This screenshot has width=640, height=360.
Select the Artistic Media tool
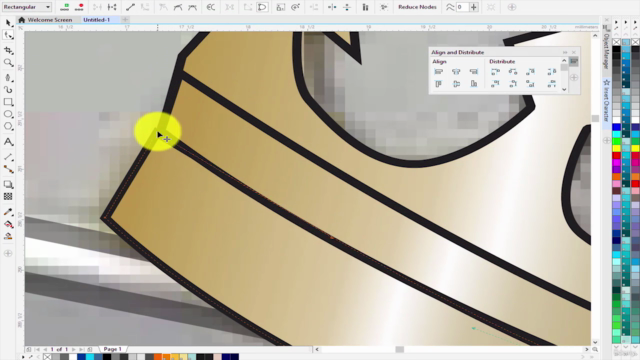click(x=8, y=89)
